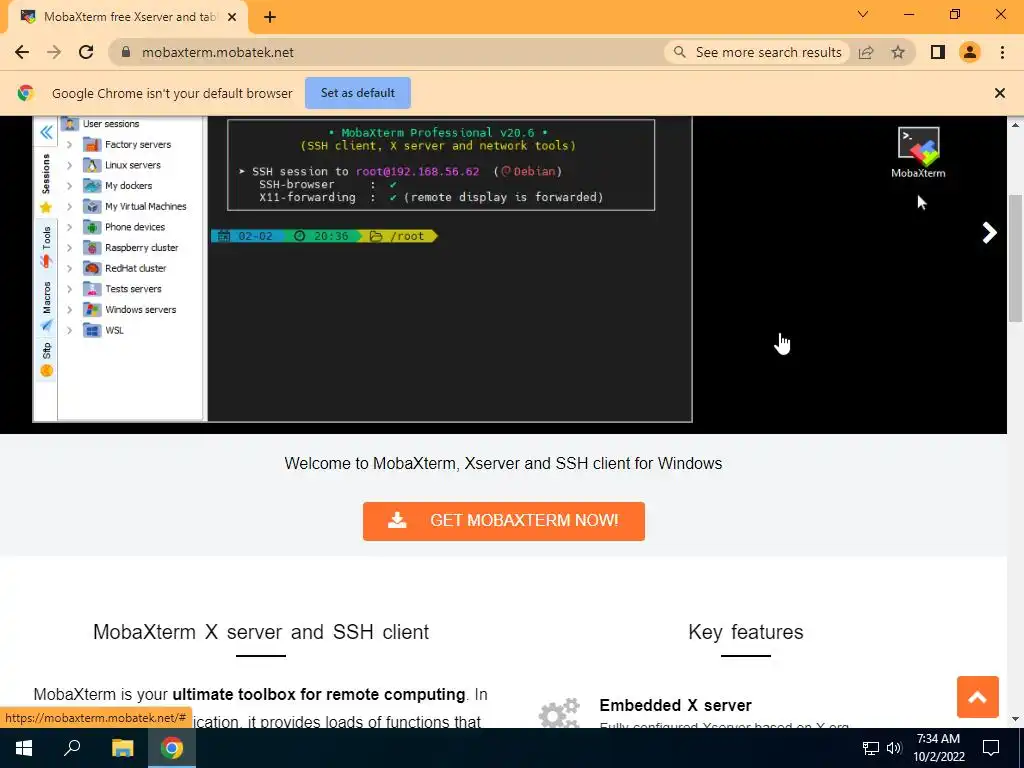This screenshot has height=768, width=1024.
Task: Expand the Raspberry cluster tree node
Action: (x=69, y=248)
